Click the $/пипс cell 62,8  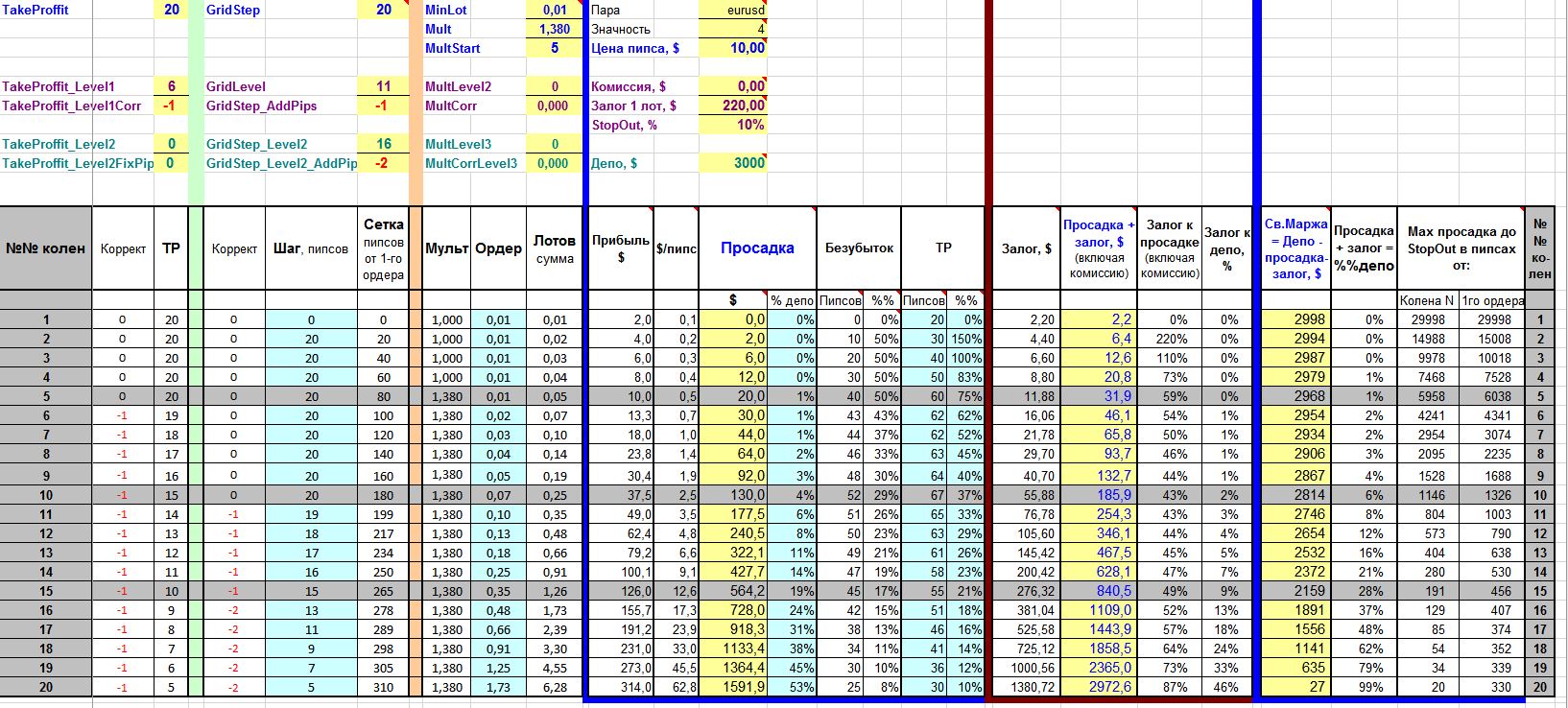click(x=677, y=687)
